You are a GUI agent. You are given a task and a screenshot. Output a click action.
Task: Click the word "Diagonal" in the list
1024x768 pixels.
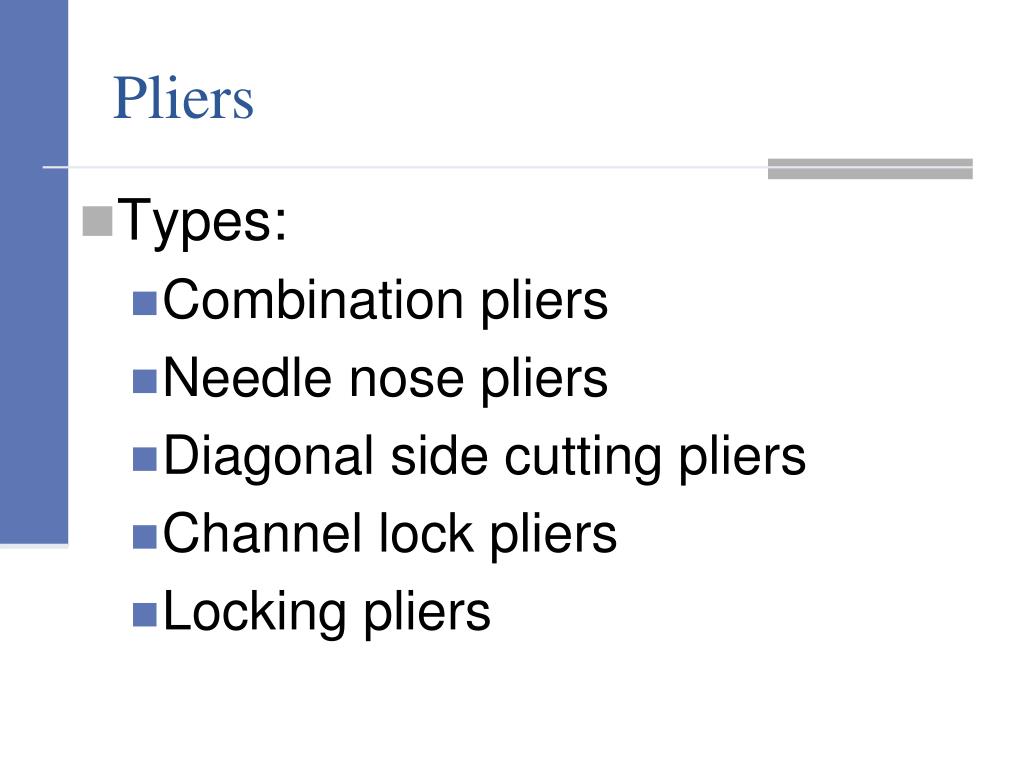268,457
